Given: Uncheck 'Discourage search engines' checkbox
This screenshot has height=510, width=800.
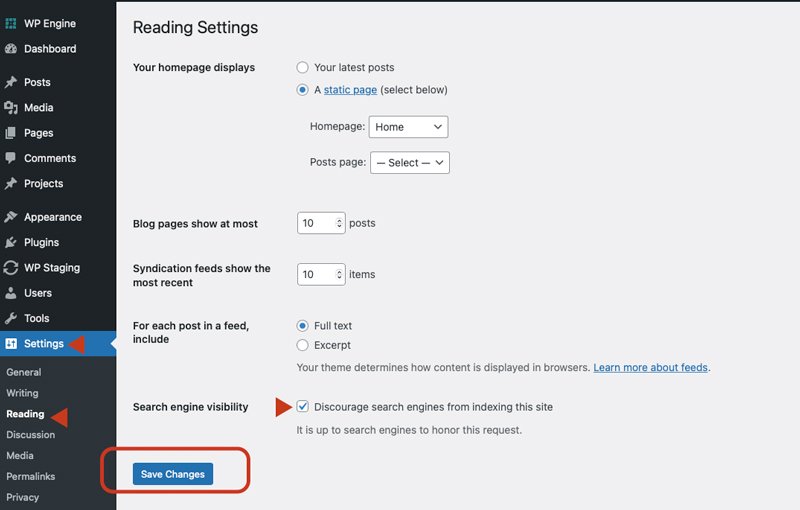Looking at the screenshot, I should pyautogui.click(x=303, y=407).
